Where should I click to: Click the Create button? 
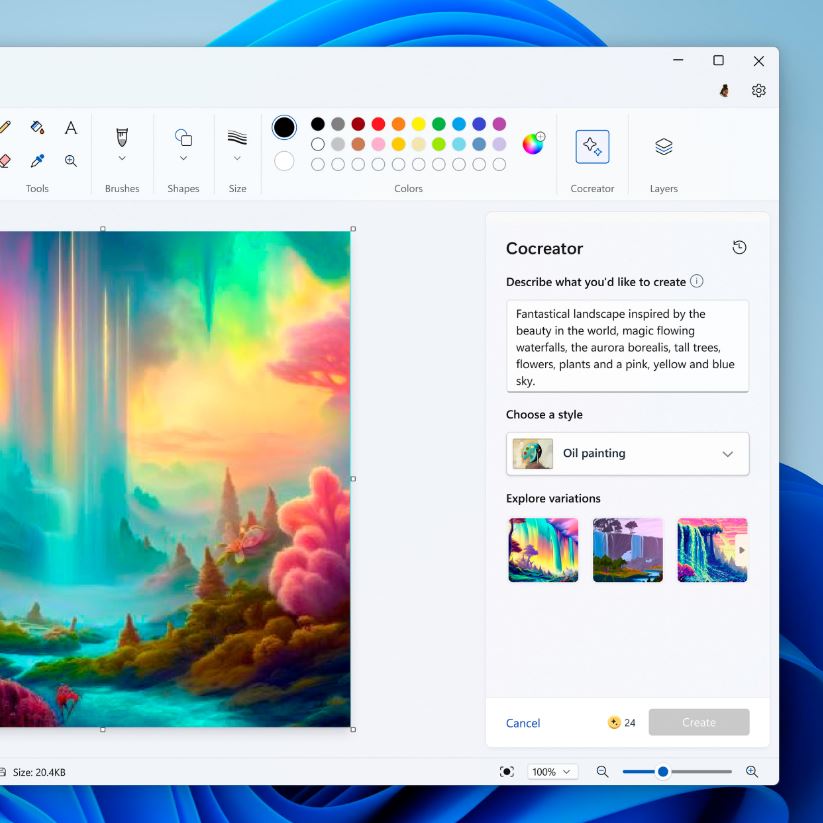(698, 723)
